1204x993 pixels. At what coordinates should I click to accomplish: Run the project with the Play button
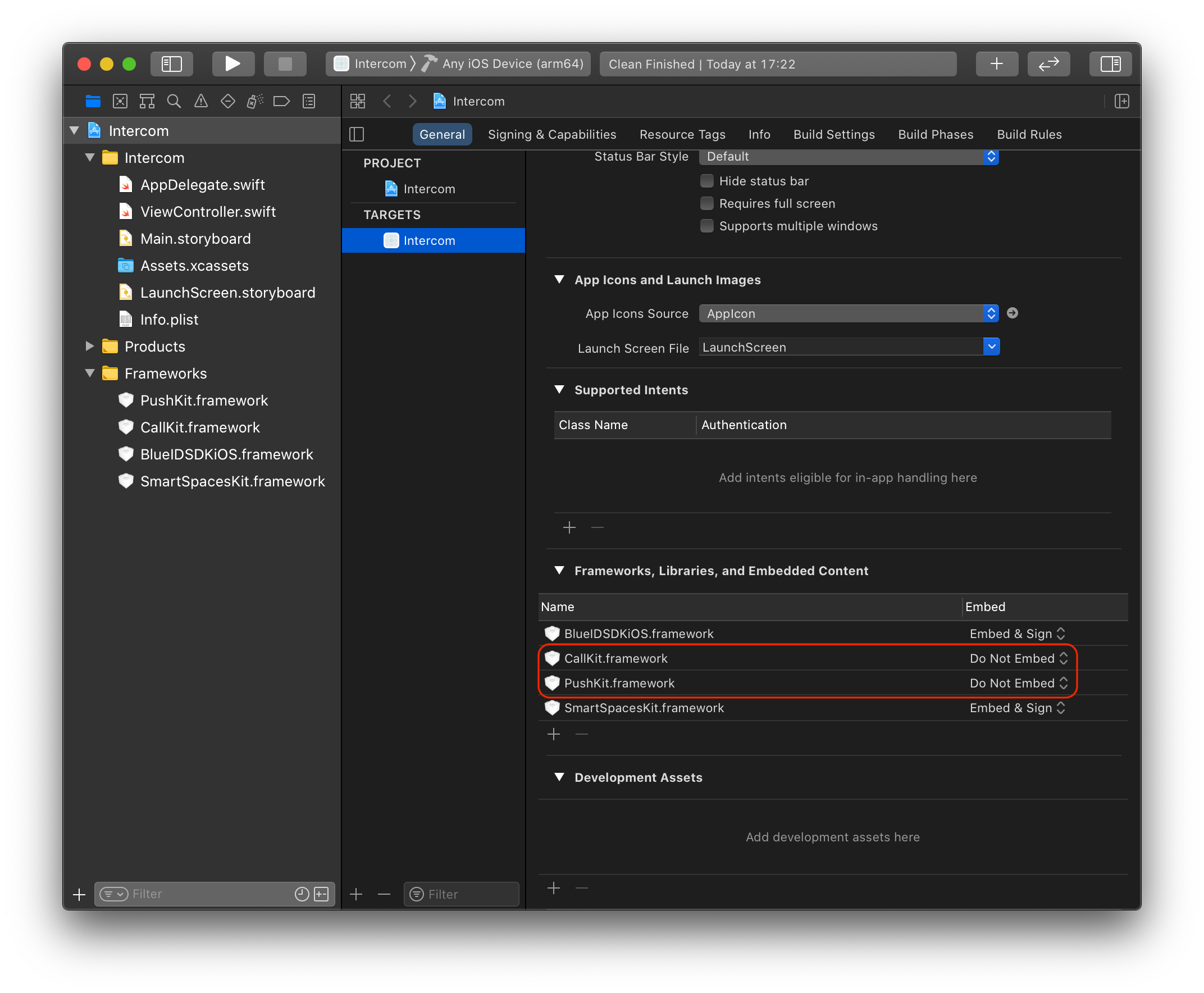[x=233, y=63]
